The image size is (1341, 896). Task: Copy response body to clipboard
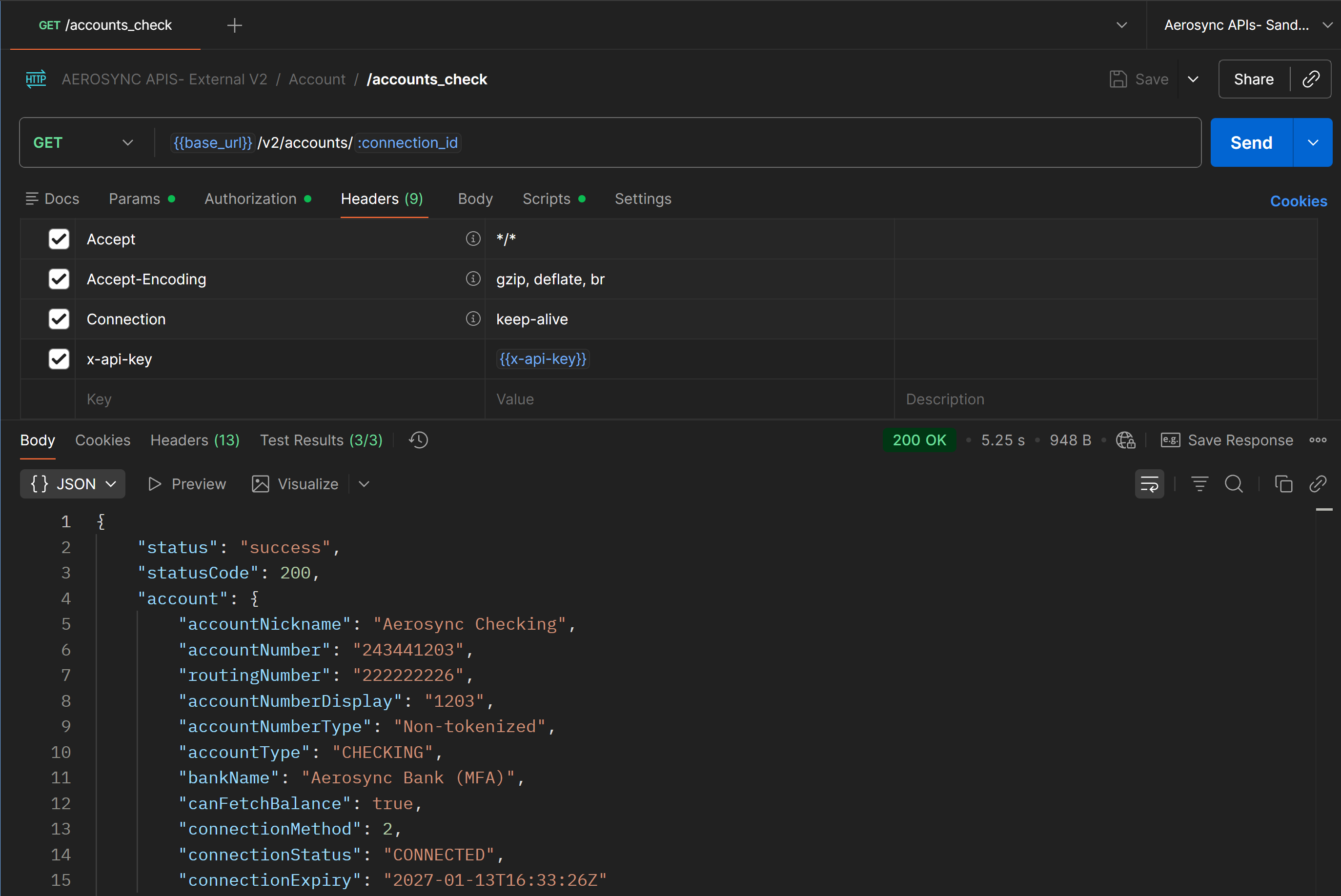1283,484
